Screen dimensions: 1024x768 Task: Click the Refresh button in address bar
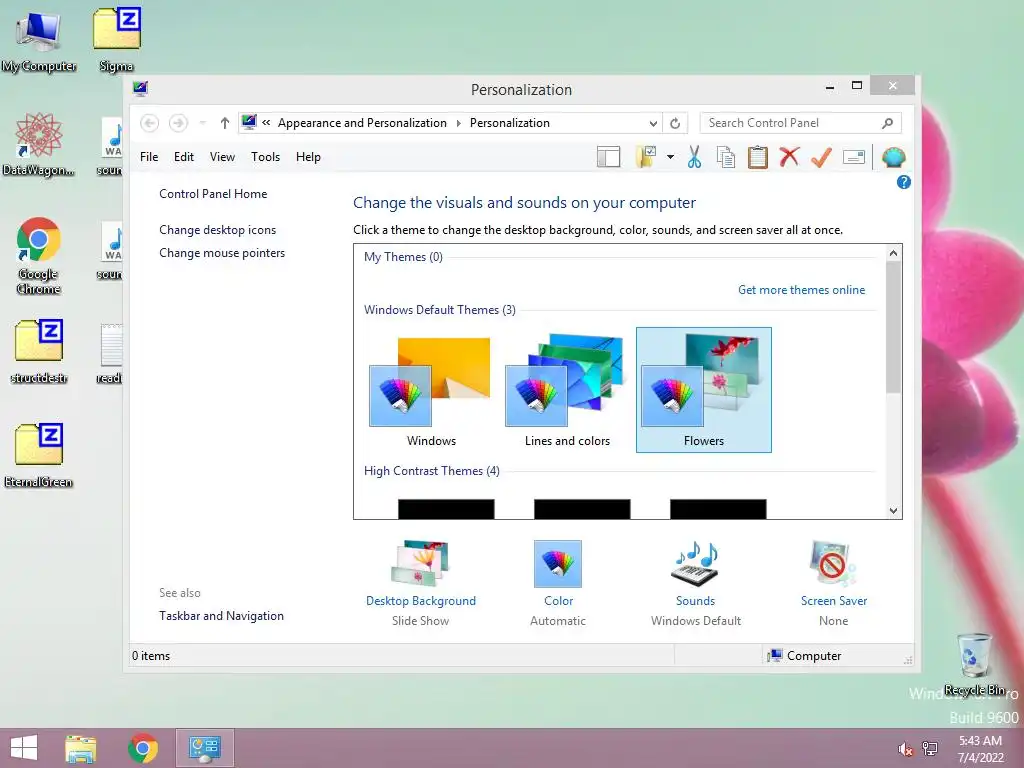pyautogui.click(x=675, y=123)
